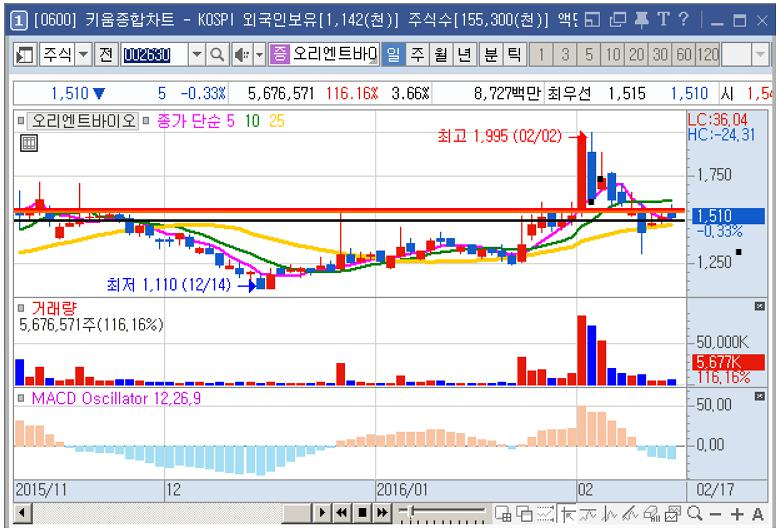Click the chart zoom slider track

point(442,510)
